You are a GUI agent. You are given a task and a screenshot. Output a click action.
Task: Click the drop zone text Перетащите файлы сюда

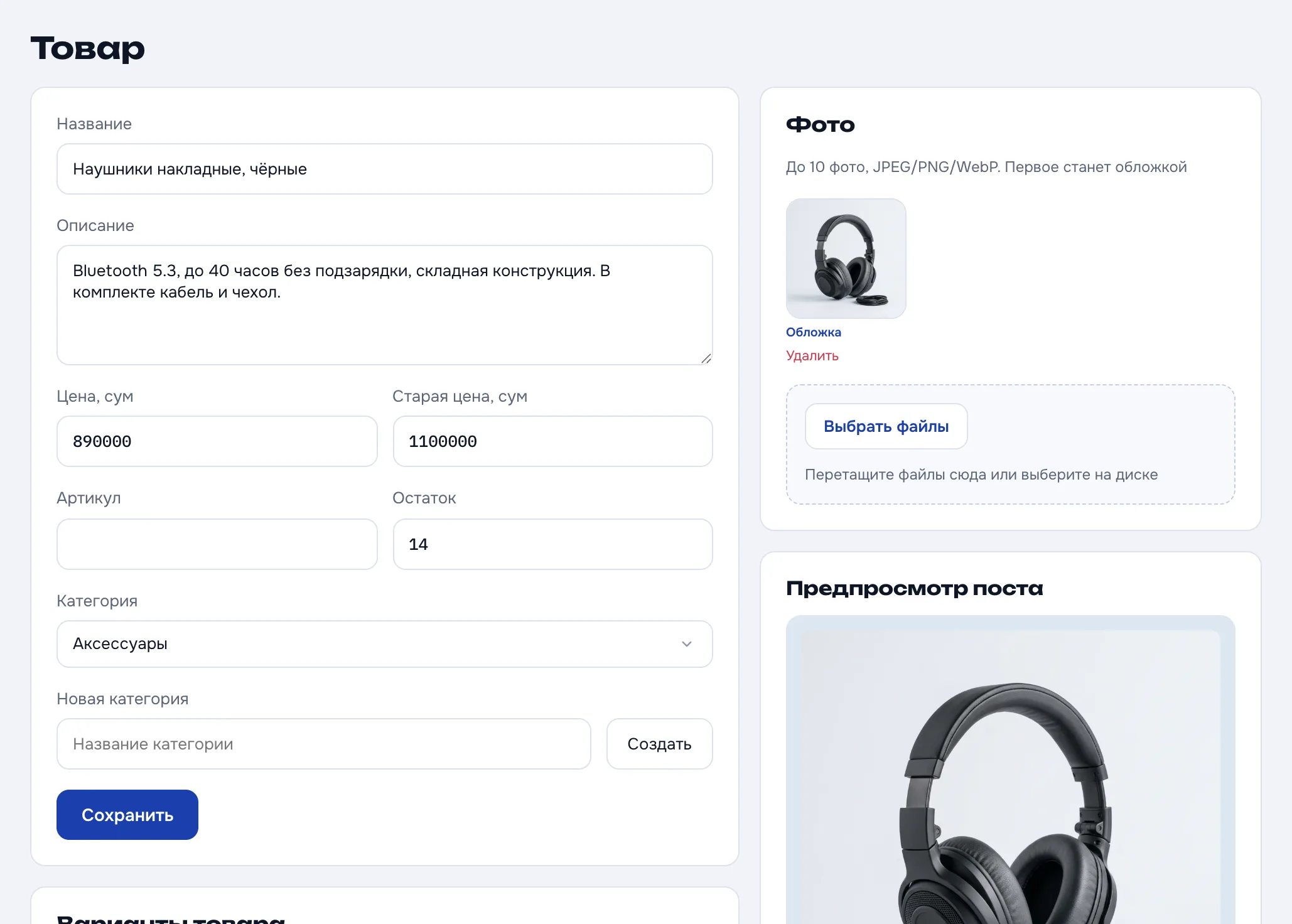(981, 475)
